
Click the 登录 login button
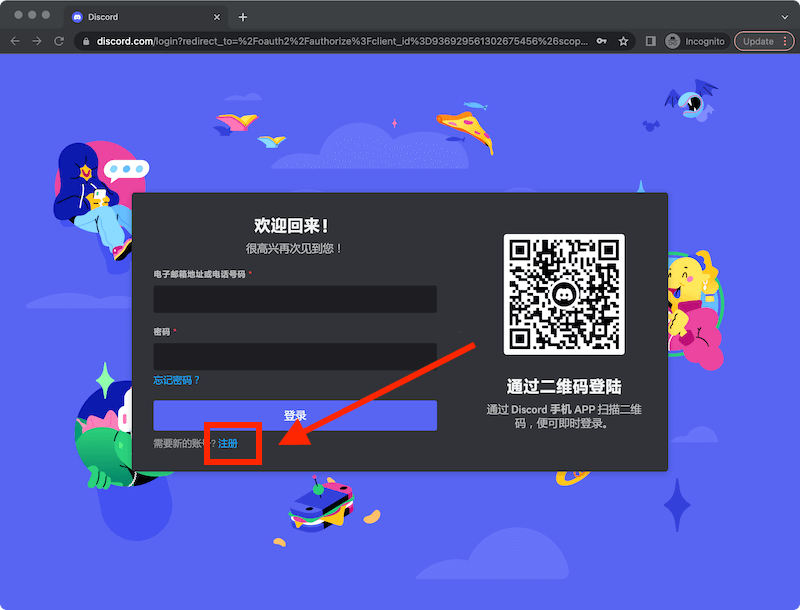point(294,415)
